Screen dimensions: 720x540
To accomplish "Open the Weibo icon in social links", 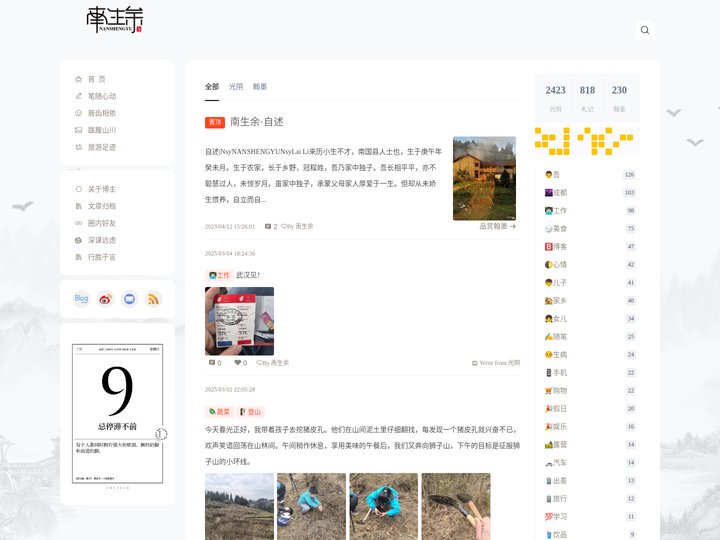I will 105,299.
